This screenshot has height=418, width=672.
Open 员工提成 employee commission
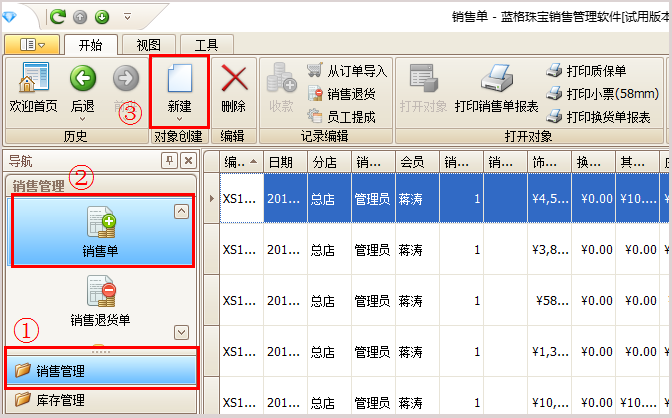click(342, 117)
